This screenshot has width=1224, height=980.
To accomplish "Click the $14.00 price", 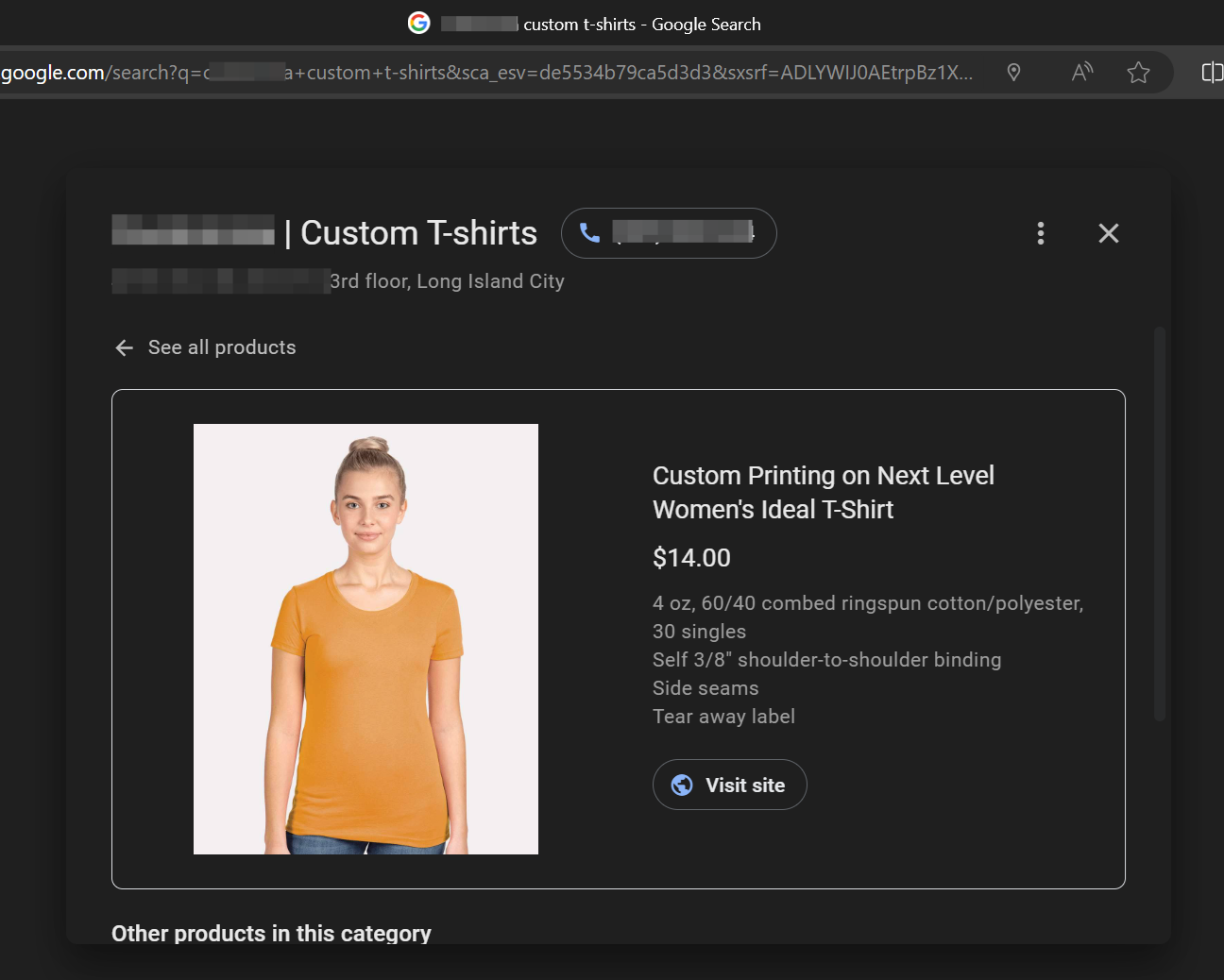I will pos(691,558).
